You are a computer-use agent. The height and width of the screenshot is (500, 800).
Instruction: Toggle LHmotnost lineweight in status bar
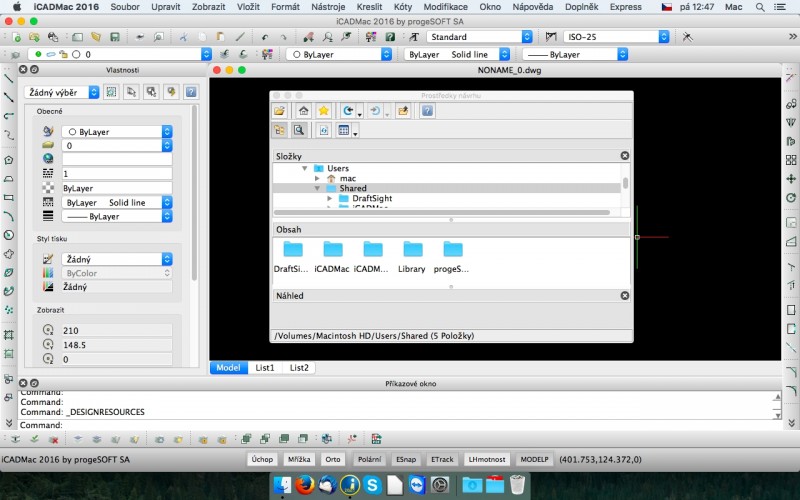pos(487,459)
